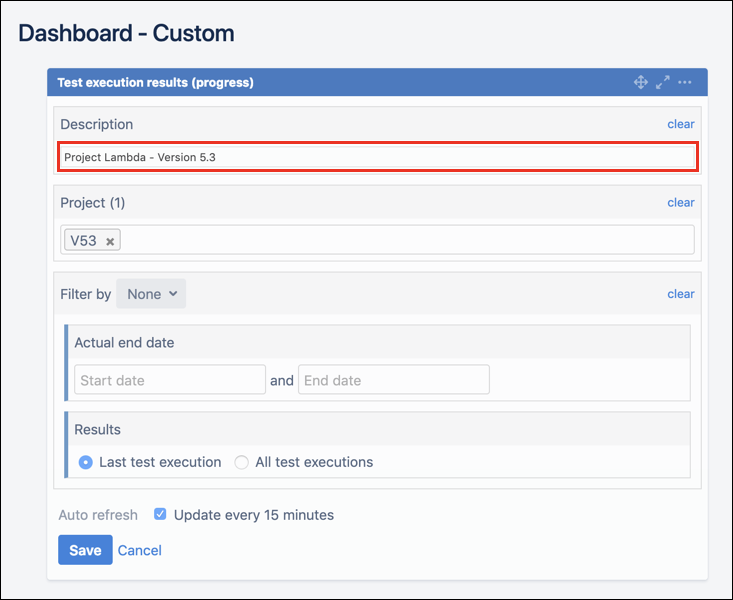Remove the V53 project tag
This screenshot has width=733, height=600.
110,241
